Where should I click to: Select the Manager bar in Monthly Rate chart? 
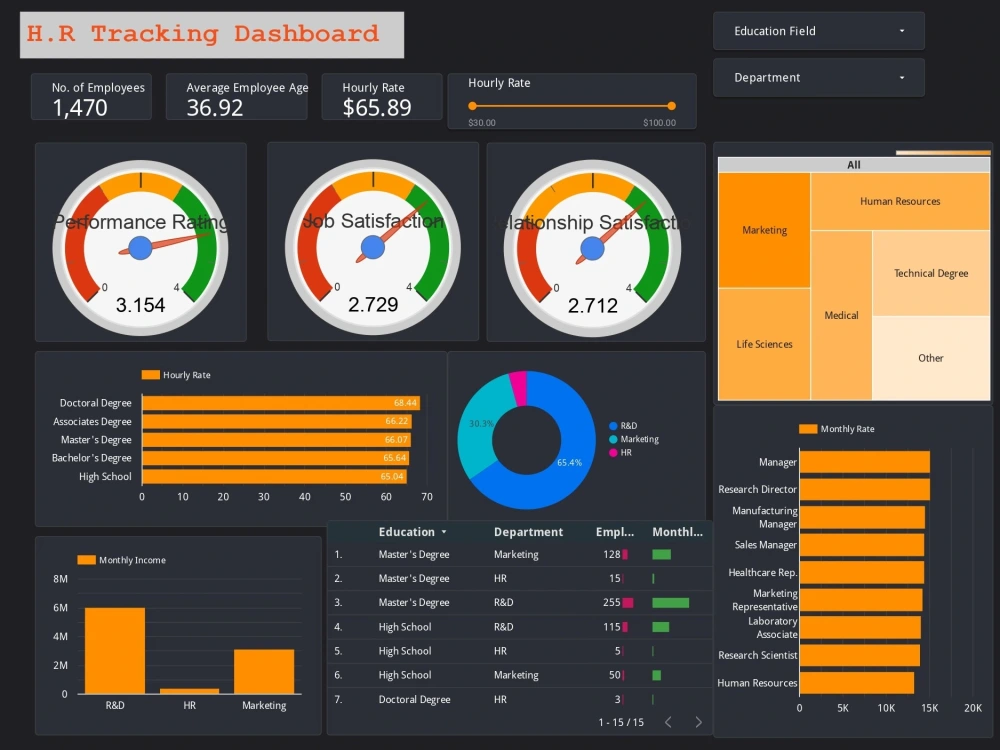pos(866,462)
